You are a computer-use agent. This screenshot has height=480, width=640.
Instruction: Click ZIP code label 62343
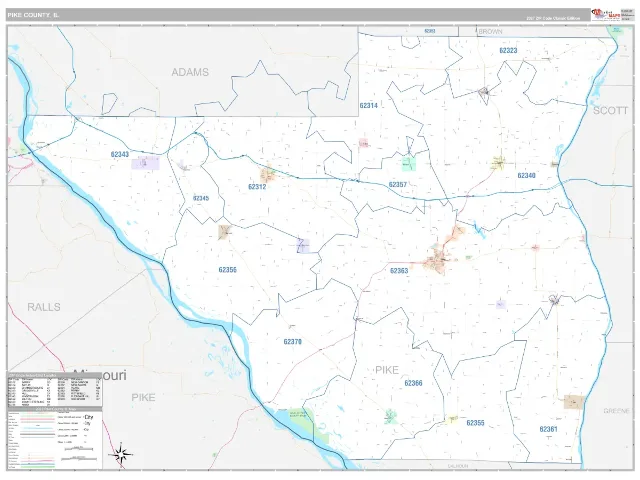(120, 154)
